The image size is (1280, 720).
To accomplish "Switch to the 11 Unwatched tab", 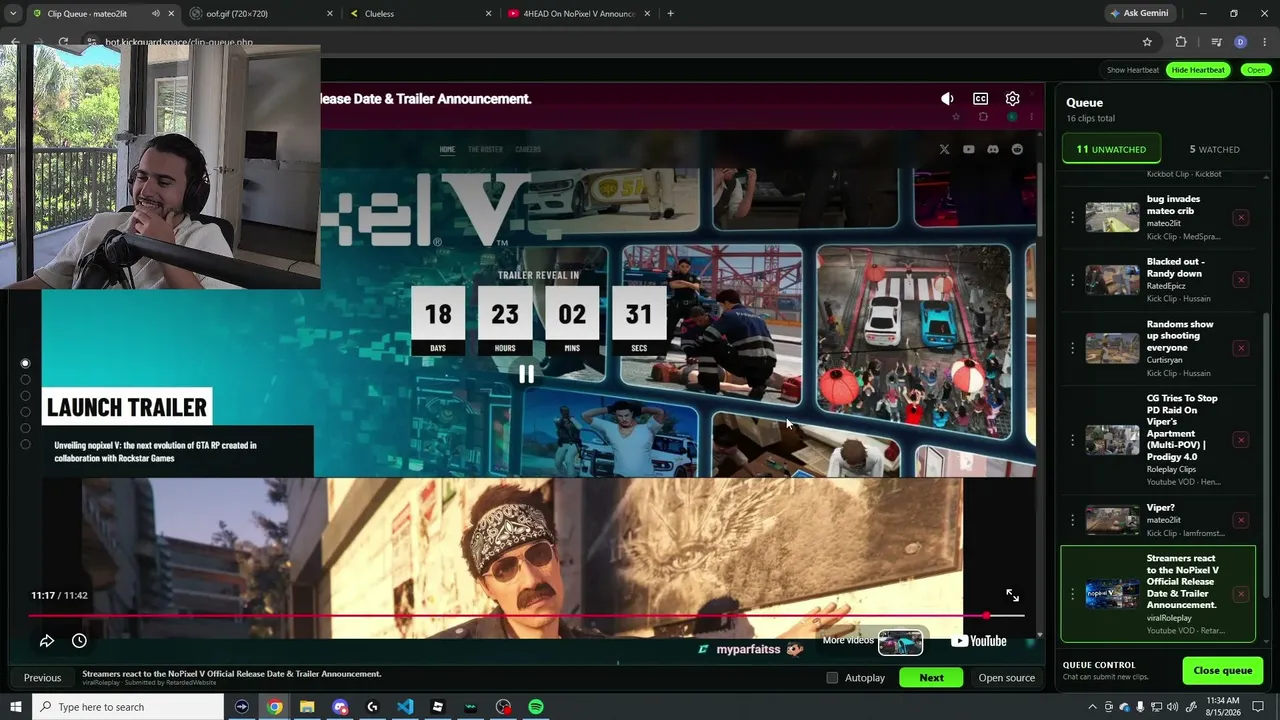I will (x=1111, y=149).
